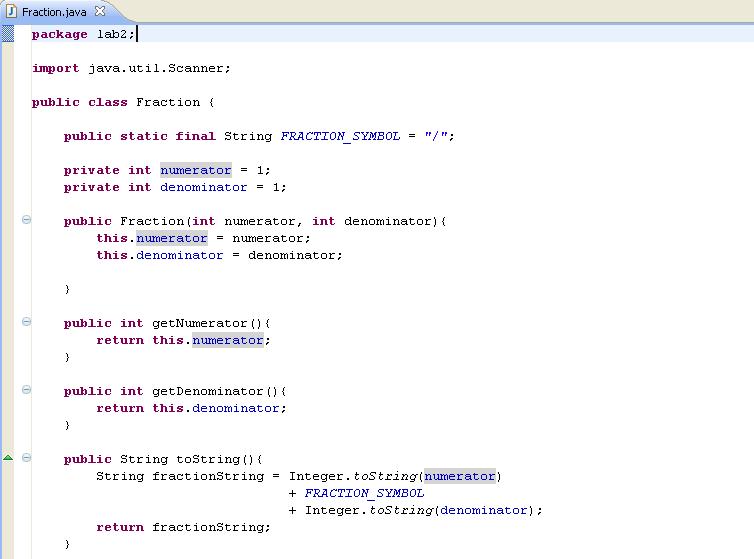Collapse the Fraction constructor fold marker

tap(26, 220)
